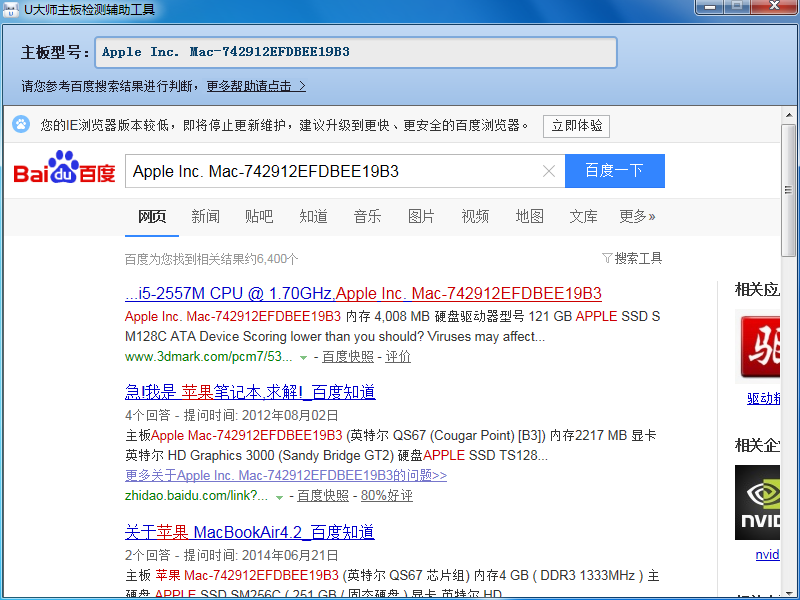800x600 pixels.
Task: Click the Baidu logo
Action: point(64,171)
